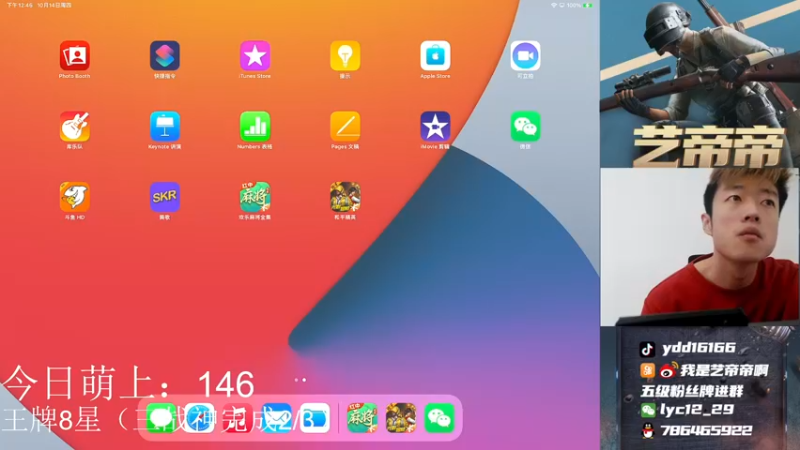Tap the home screen page dots
This screenshot has width=800, height=450.
tap(300, 380)
